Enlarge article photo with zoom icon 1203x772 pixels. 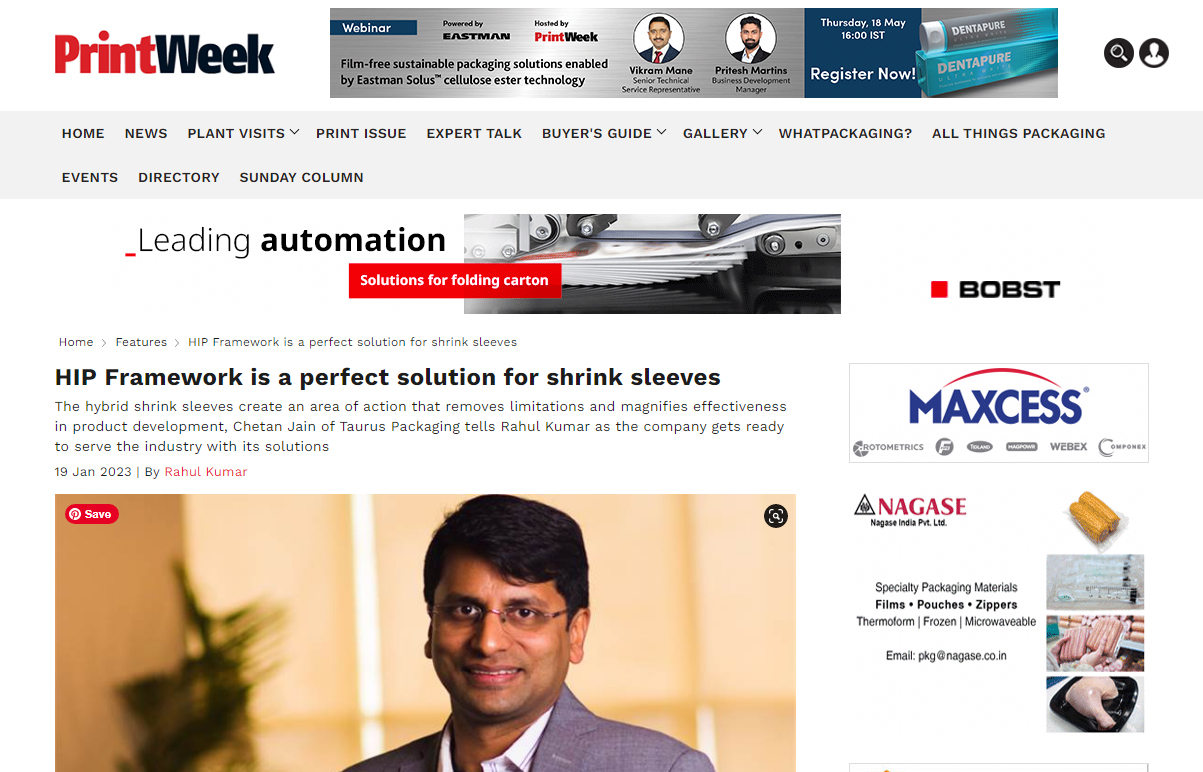coord(776,516)
